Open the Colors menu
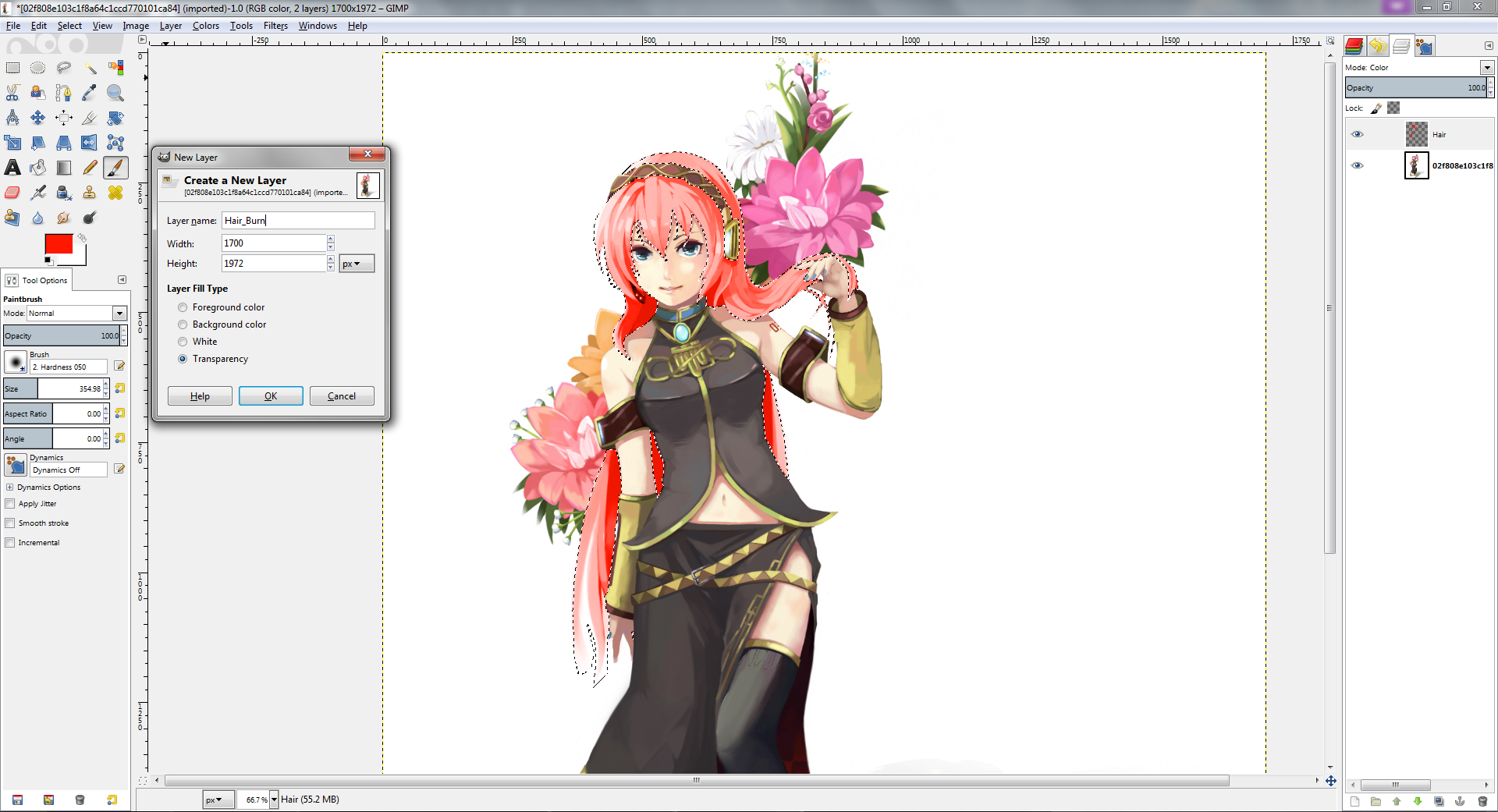The width and height of the screenshot is (1498, 812). tap(206, 26)
